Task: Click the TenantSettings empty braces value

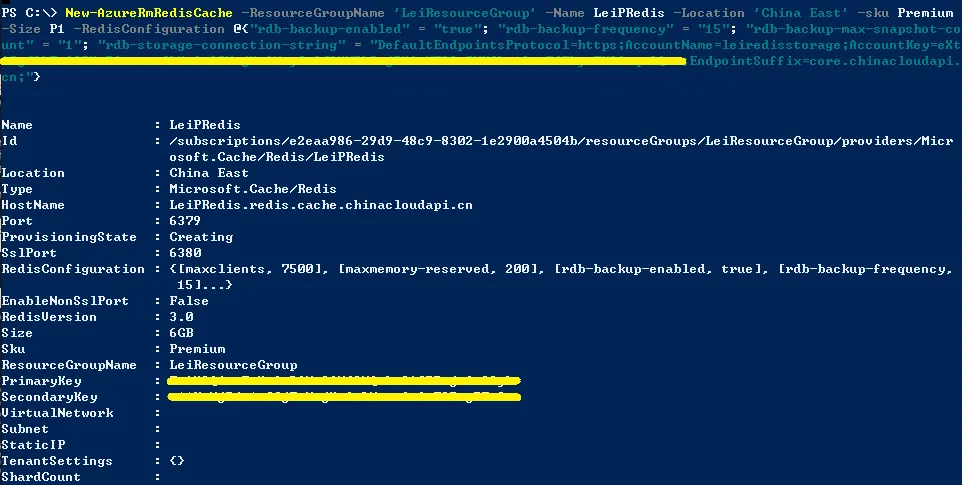Action: click(x=177, y=461)
